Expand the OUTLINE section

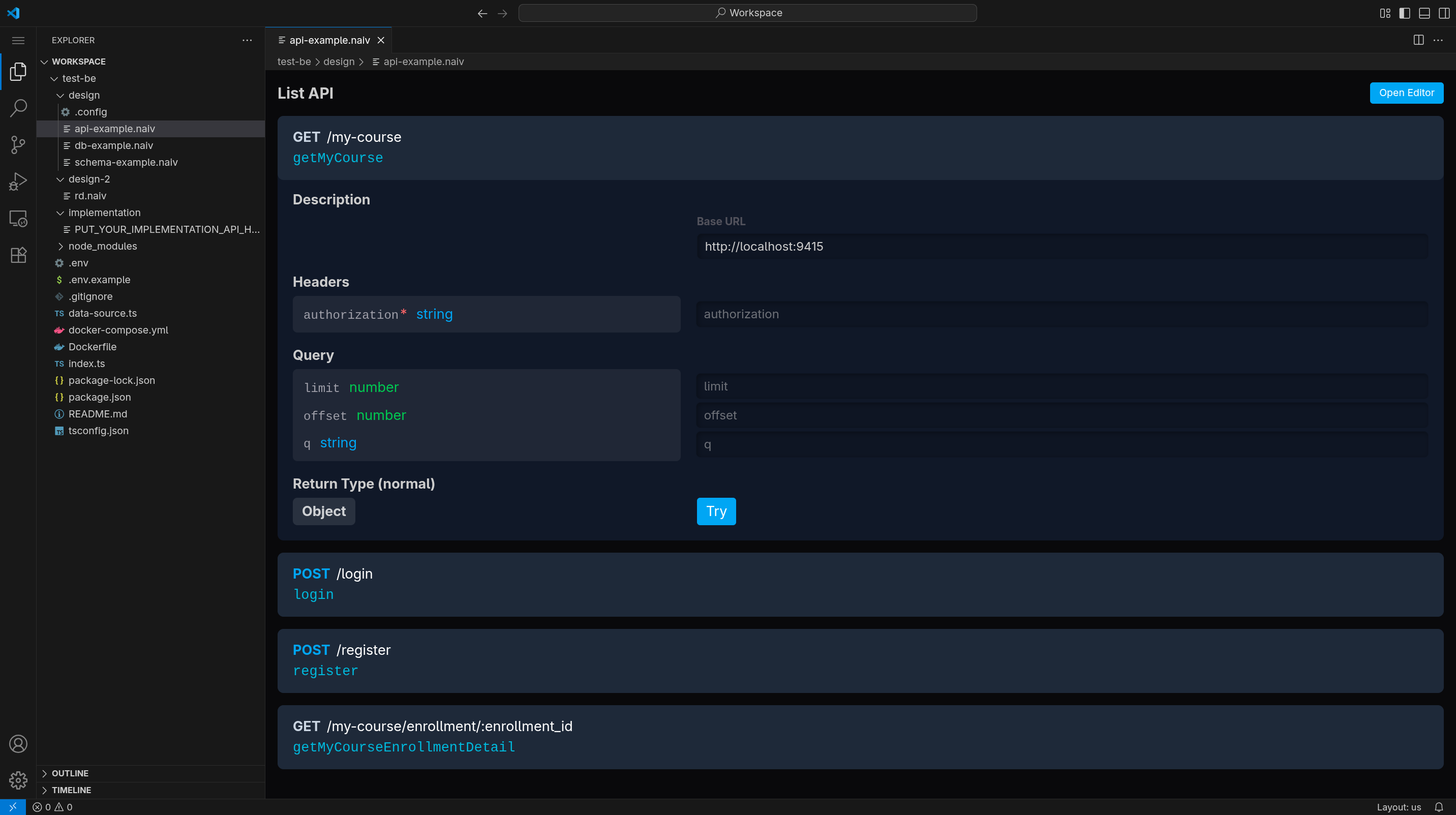(x=70, y=773)
